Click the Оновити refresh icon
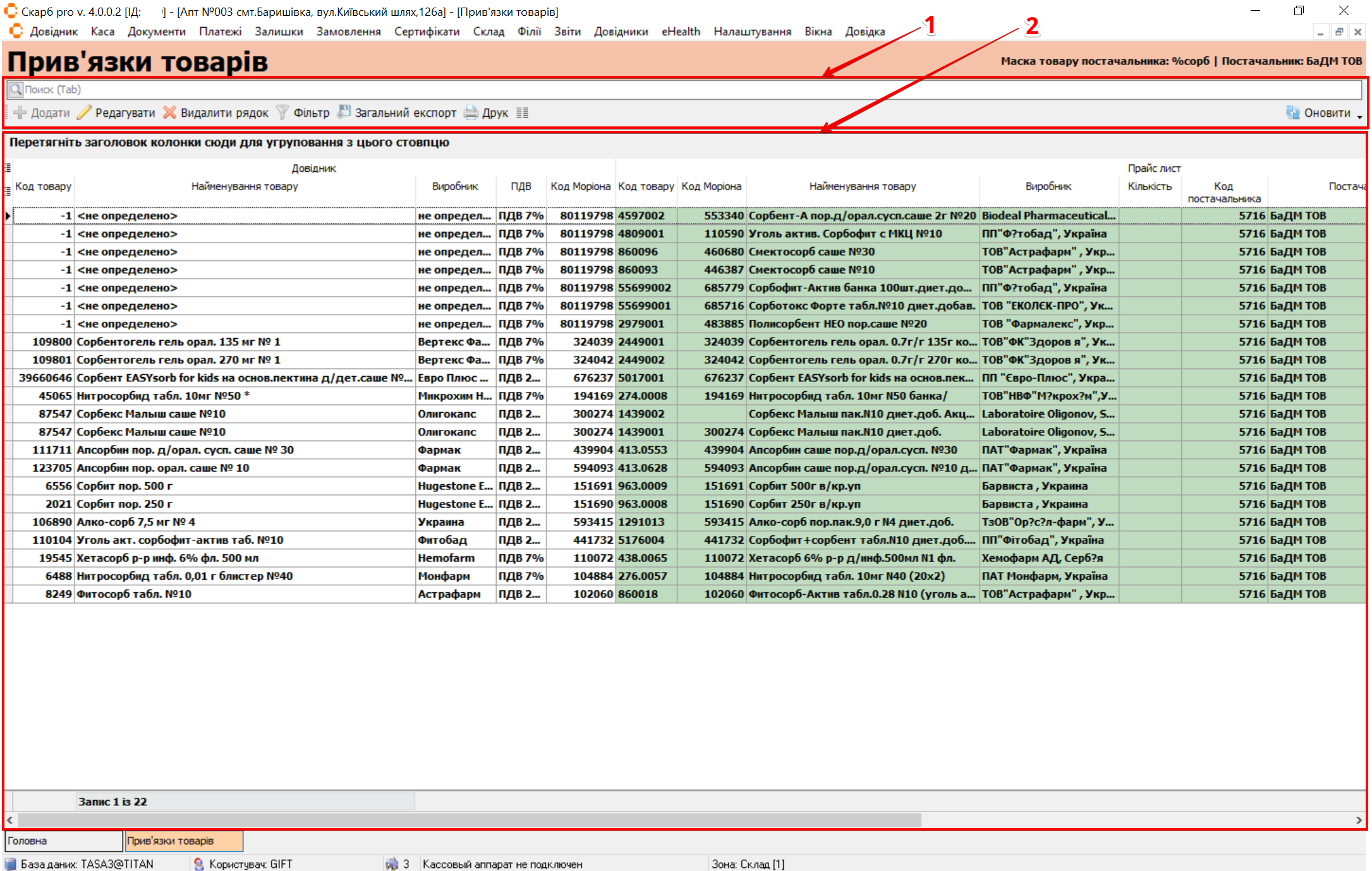The height and width of the screenshot is (871, 1372). coord(1293,113)
